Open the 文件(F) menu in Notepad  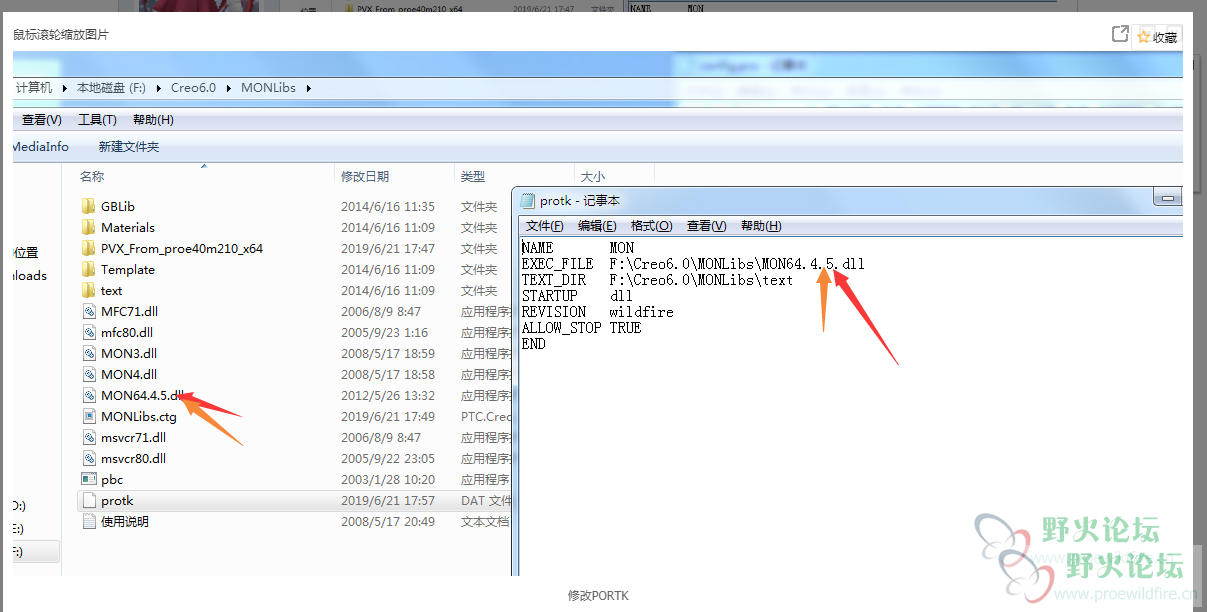coord(545,226)
